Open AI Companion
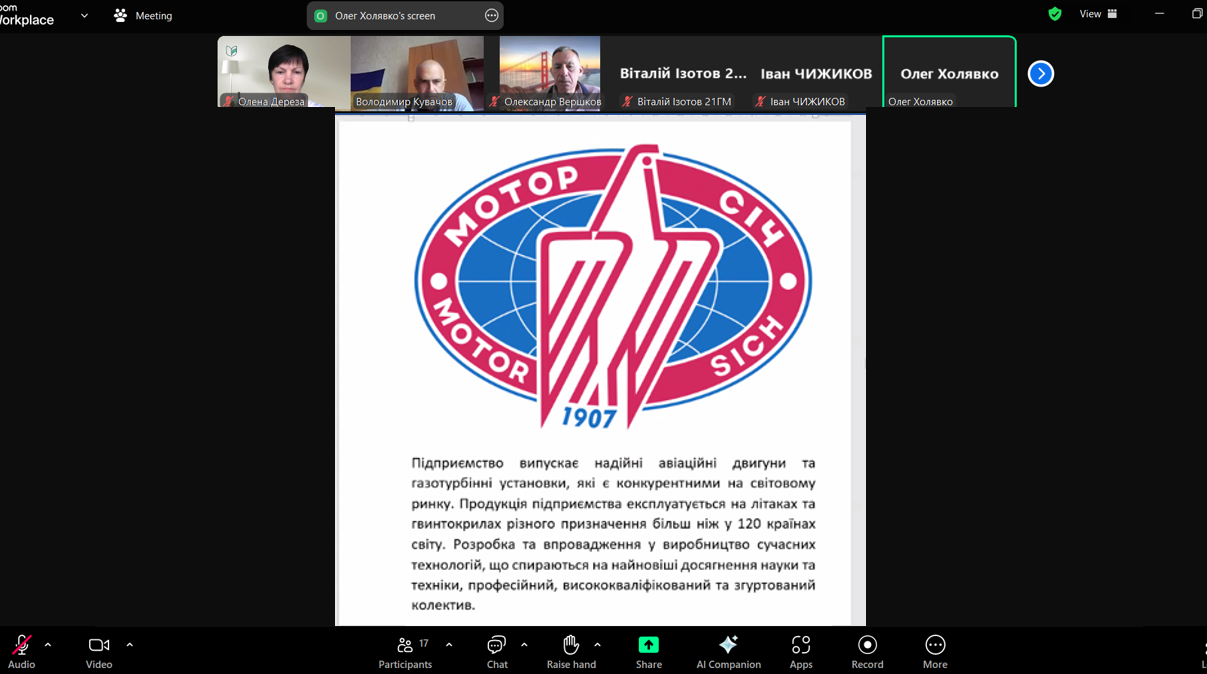 728,651
